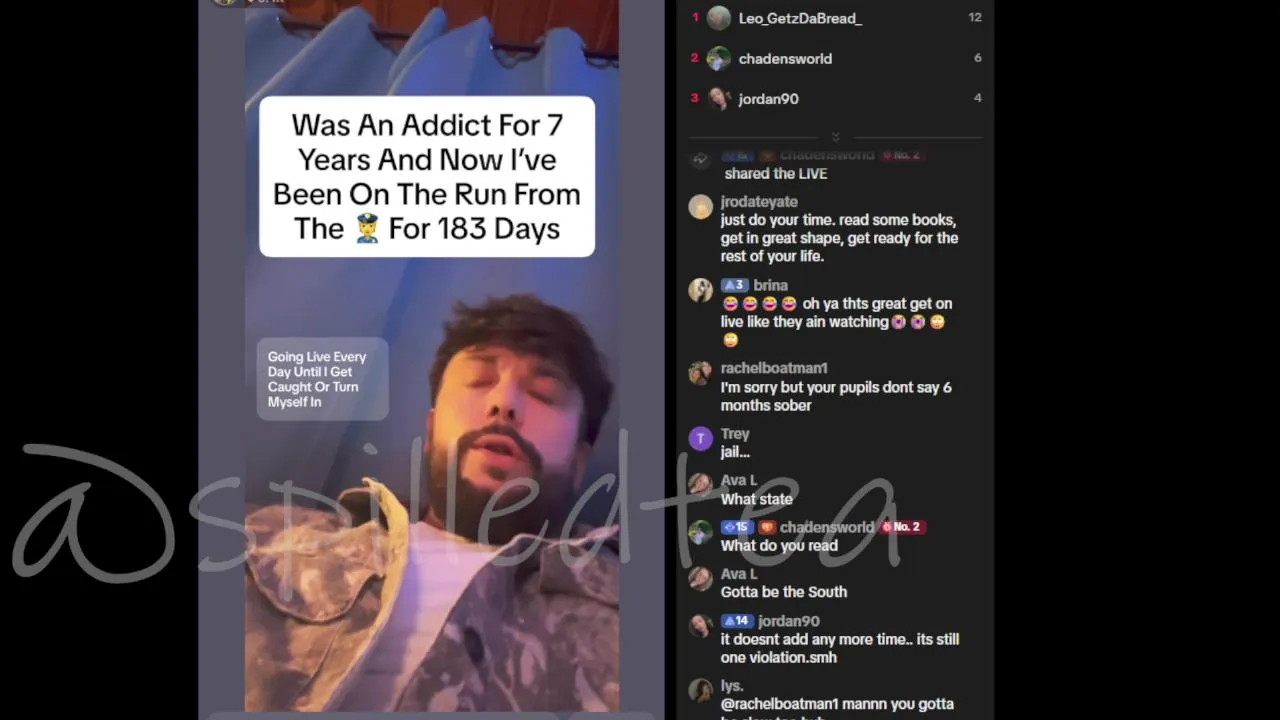Open chadensworld username in chat comment
This screenshot has width=1280, height=720.
(827, 527)
